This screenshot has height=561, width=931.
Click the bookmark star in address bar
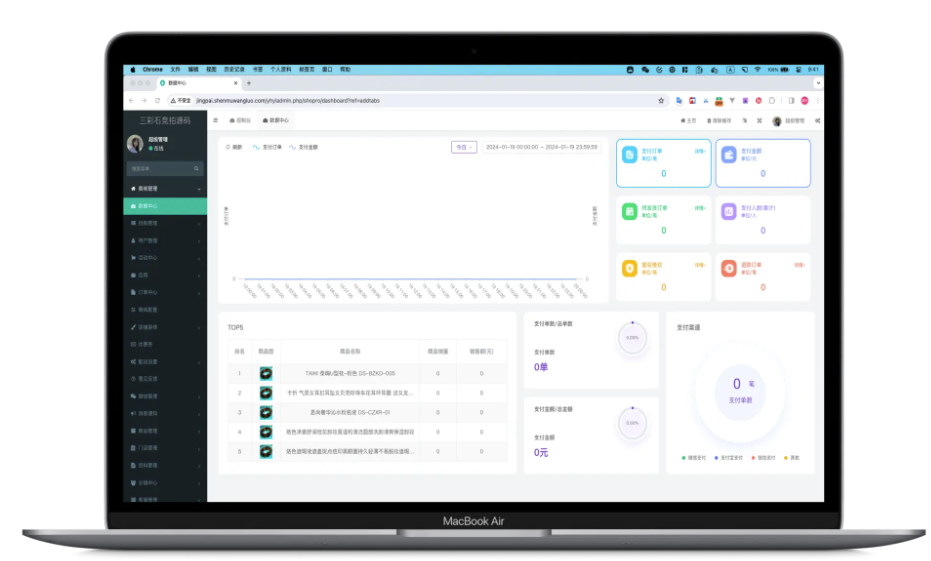pyautogui.click(x=661, y=100)
